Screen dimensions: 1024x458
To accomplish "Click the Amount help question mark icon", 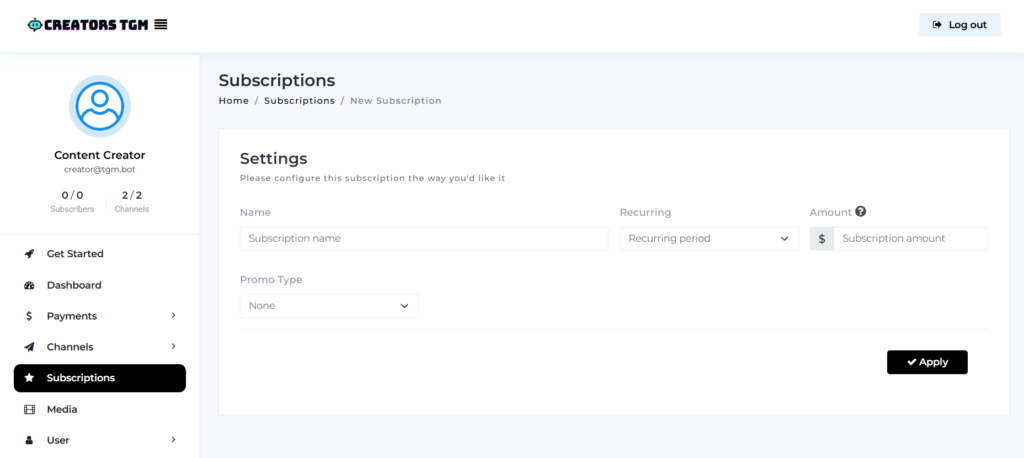I will click(861, 212).
